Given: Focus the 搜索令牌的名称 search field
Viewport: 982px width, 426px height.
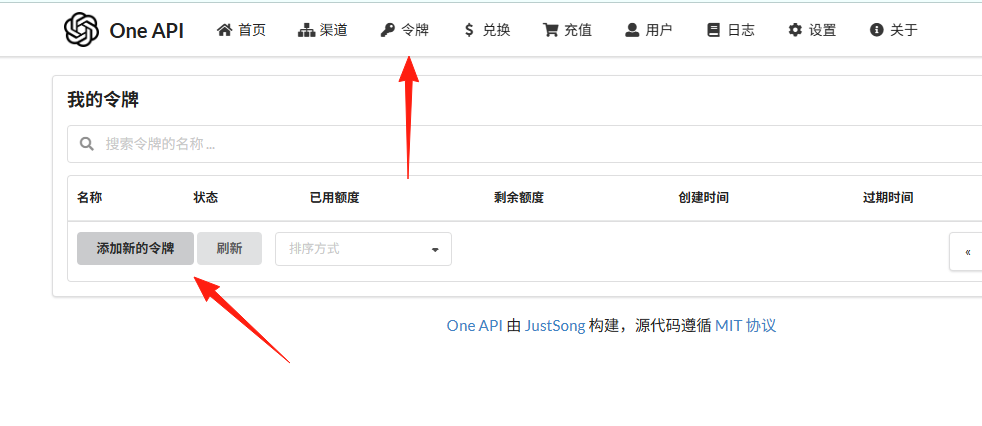Looking at the screenshot, I should click(526, 144).
